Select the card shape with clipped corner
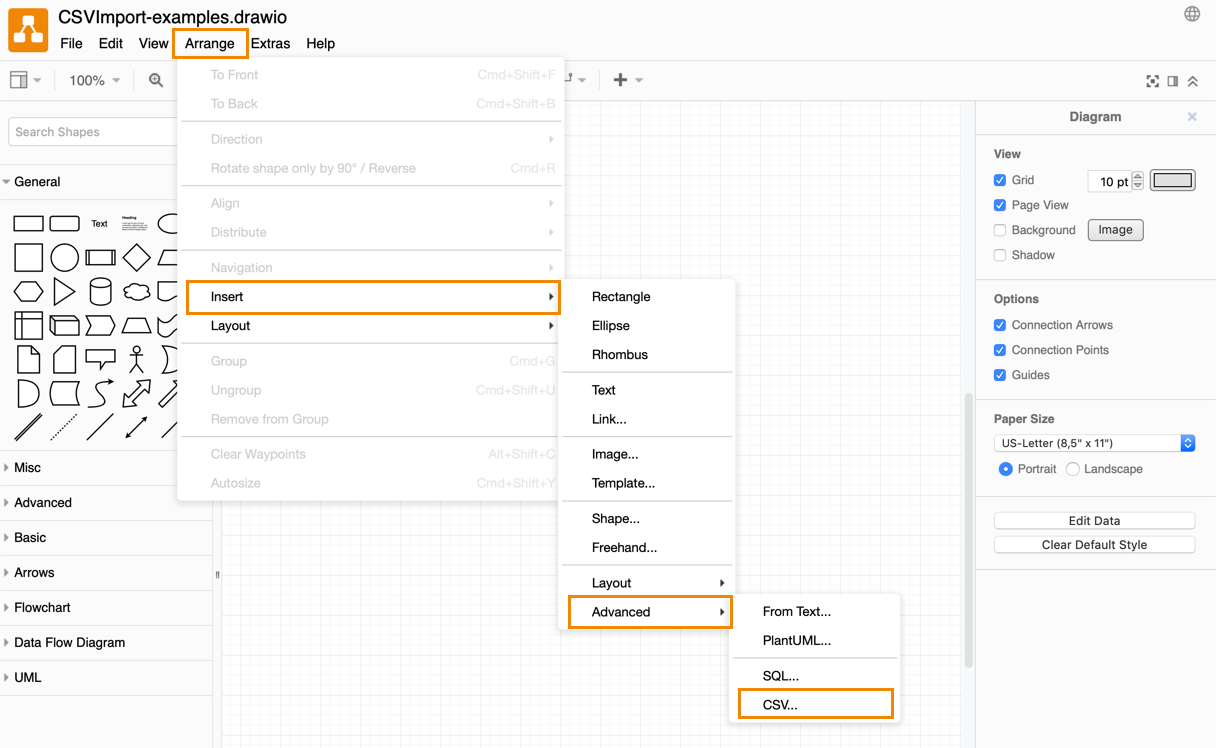Image resolution: width=1216 pixels, height=748 pixels. (x=65, y=360)
